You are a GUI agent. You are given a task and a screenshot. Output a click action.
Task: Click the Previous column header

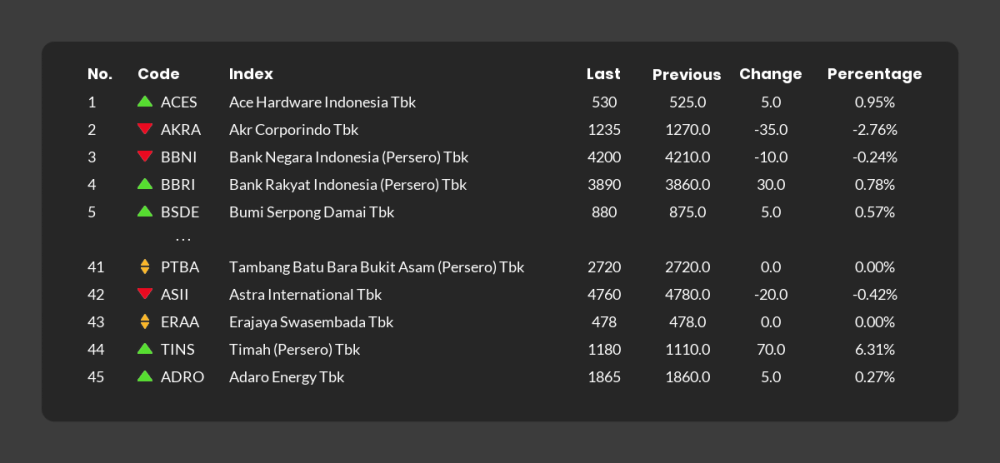tap(686, 75)
